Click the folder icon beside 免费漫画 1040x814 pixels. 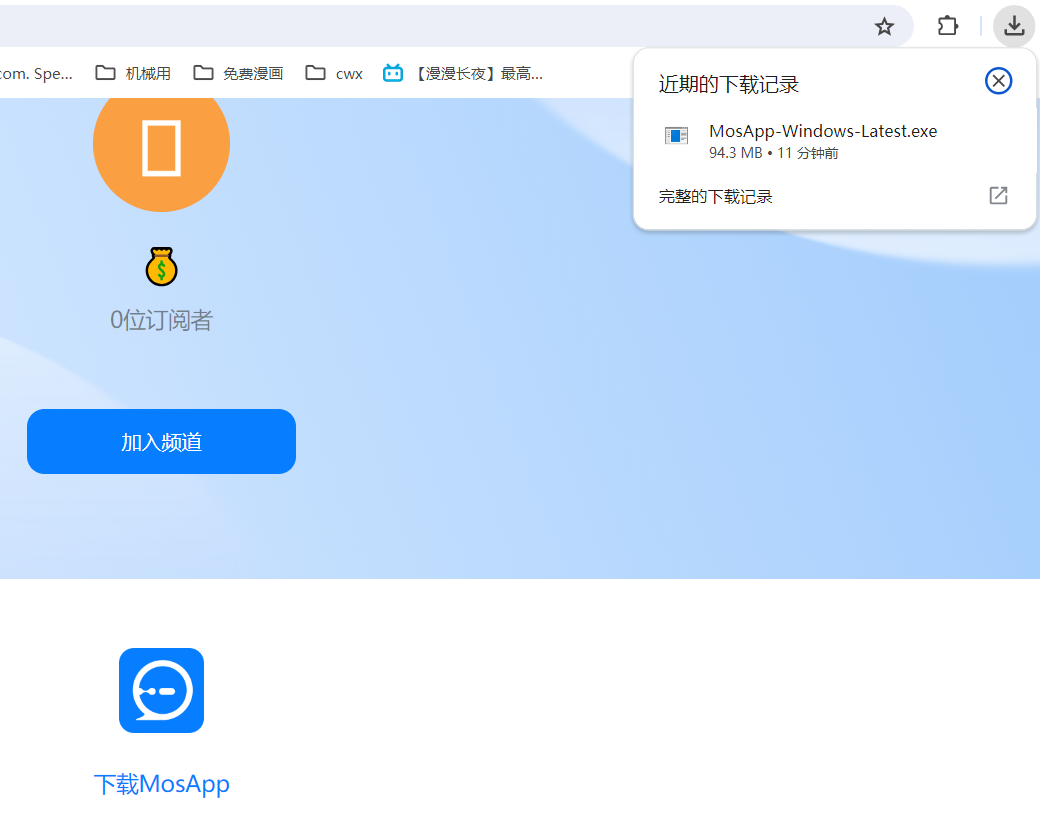click(x=203, y=73)
